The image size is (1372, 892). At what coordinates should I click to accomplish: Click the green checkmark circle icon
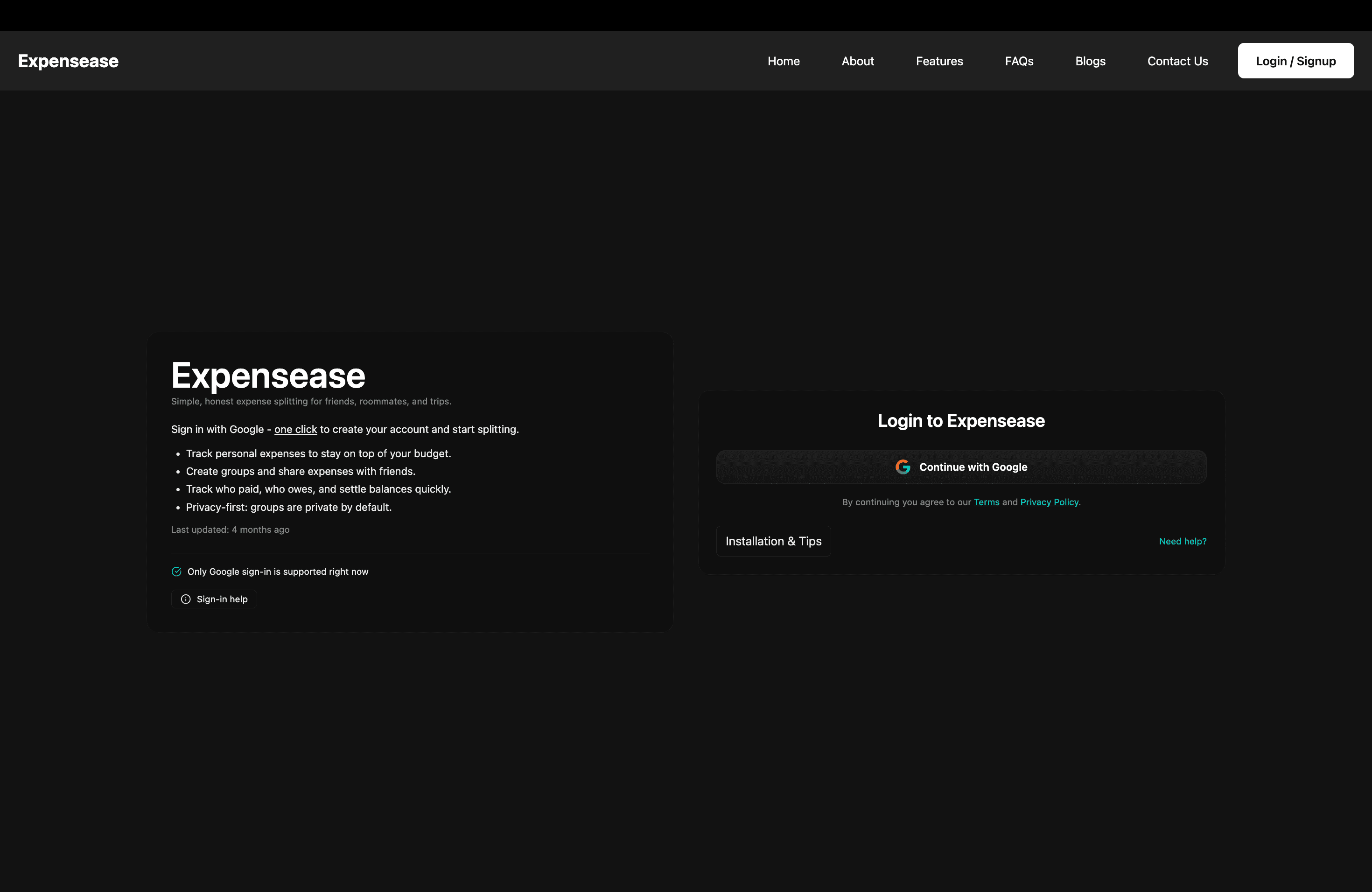pos(176,571)
